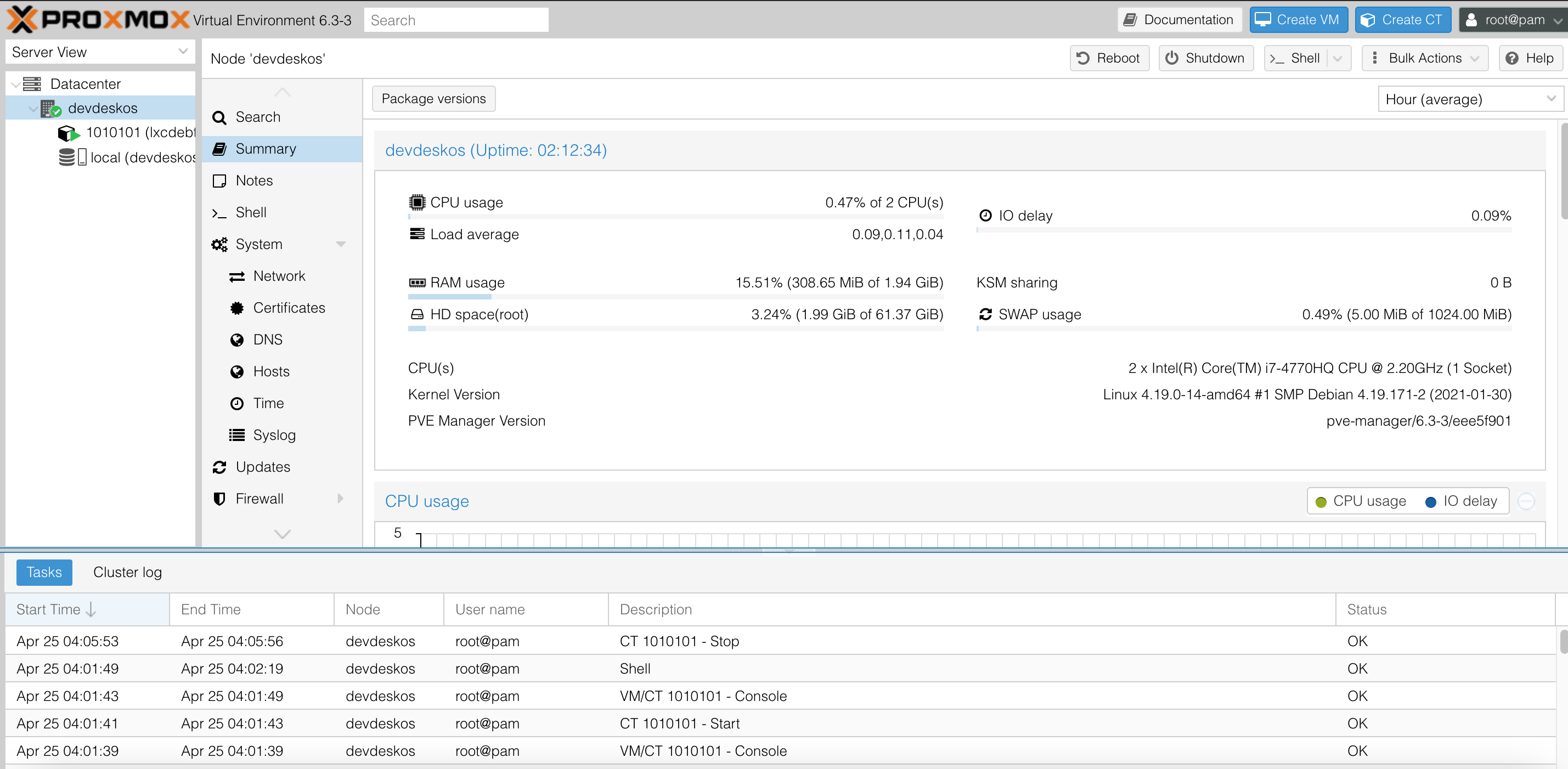Select the 'CT 1010101 - Start' task row
Screen dimensions: 1568x769
[x=780, y=723]
